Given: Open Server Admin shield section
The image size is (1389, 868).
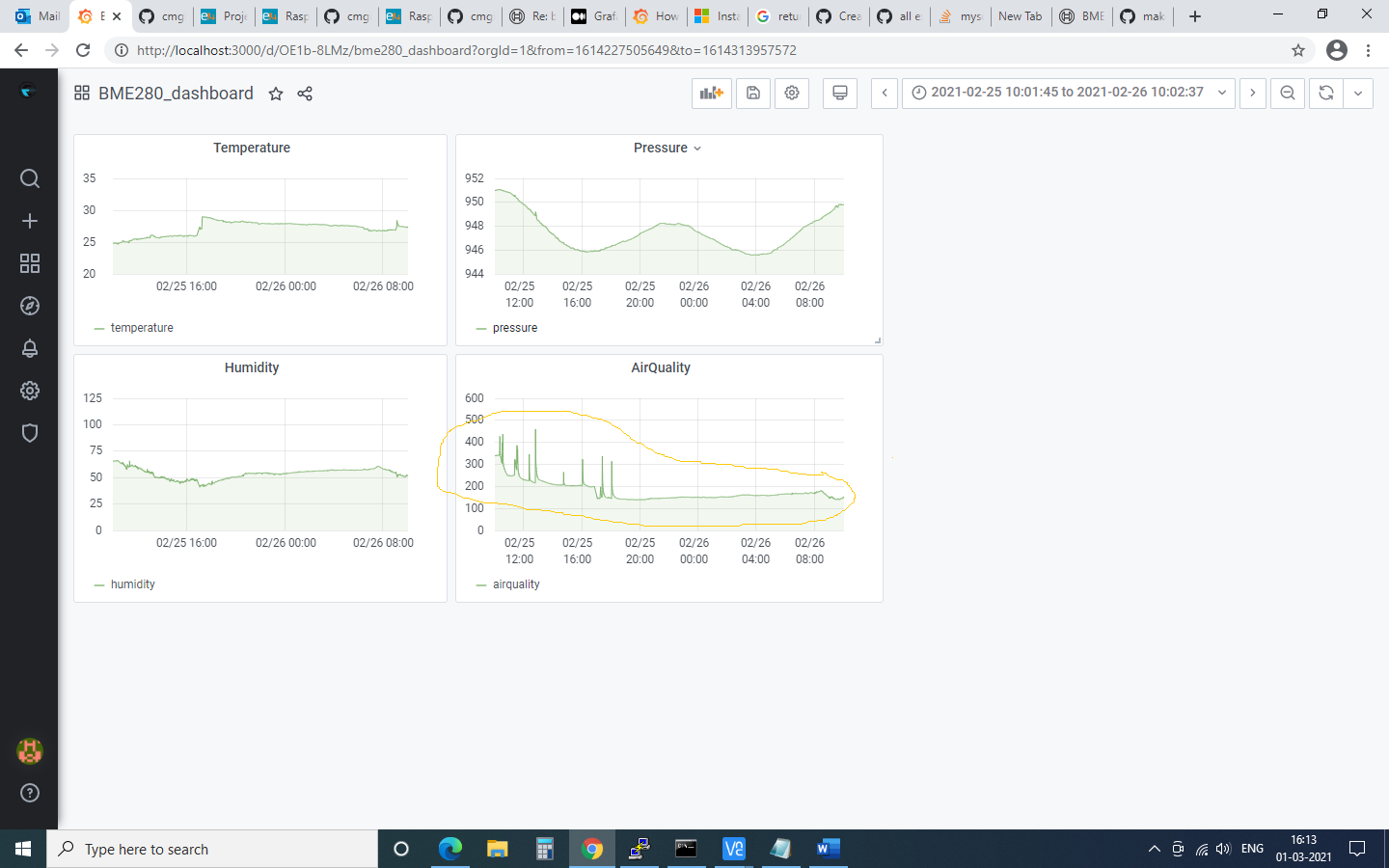Looking at the screenshot, I should point(29,433).
